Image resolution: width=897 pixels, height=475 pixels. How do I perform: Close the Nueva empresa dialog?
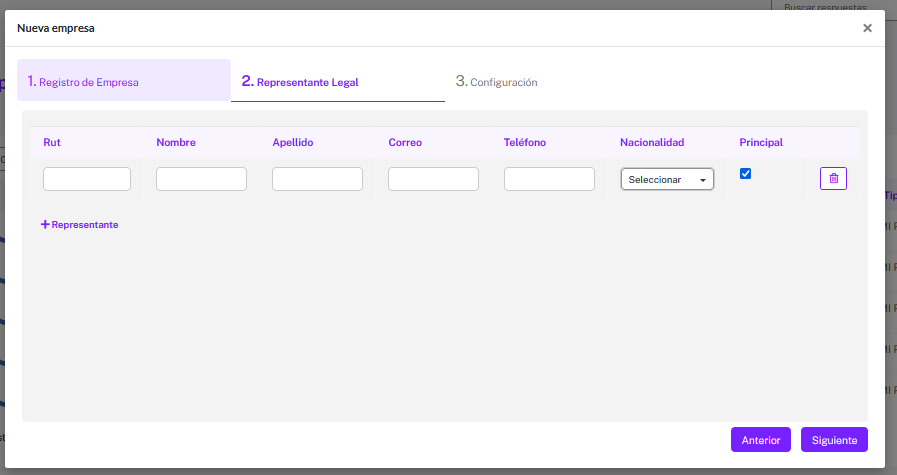tap(867, 28)
